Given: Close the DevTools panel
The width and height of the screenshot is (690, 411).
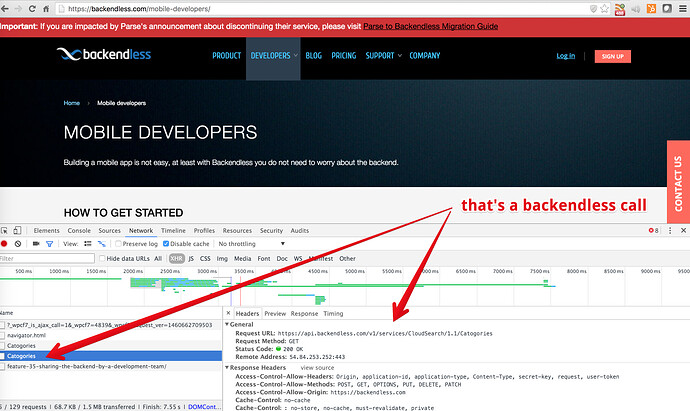Looking at the screenshot, I should click(x=683, y=230).
